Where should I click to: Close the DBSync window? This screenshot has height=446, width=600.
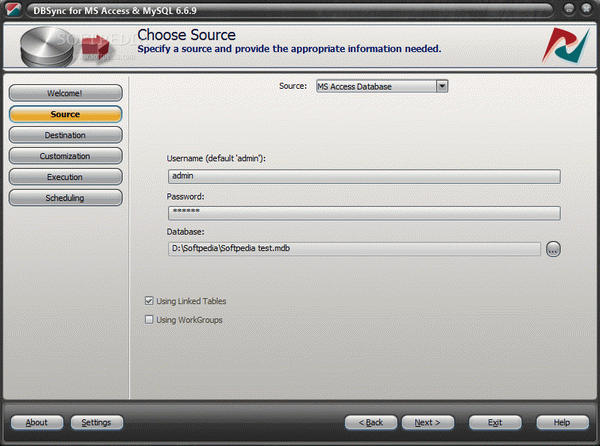click(586, 8)
